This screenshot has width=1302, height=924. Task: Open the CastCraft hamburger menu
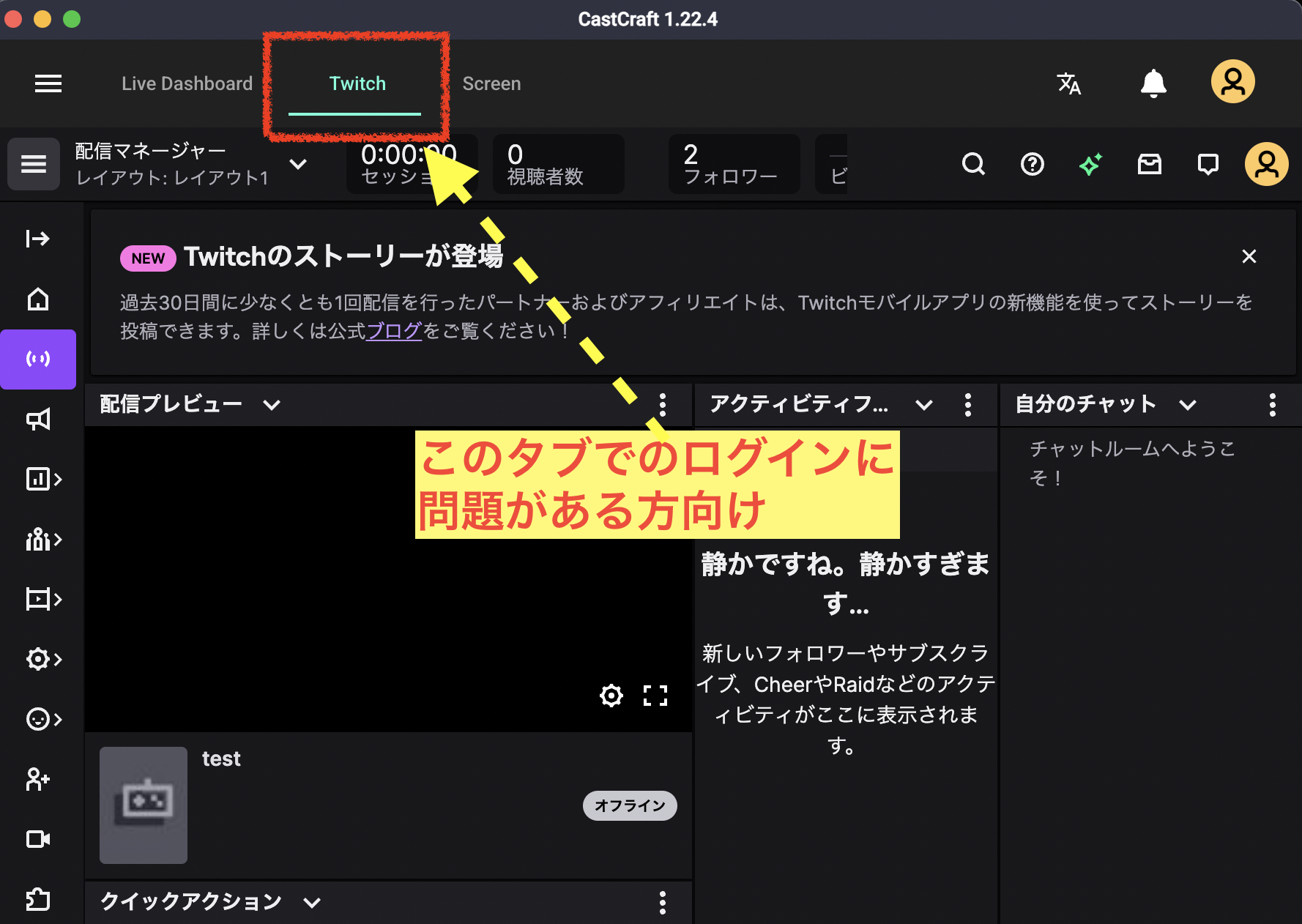(x=48, y=83)
